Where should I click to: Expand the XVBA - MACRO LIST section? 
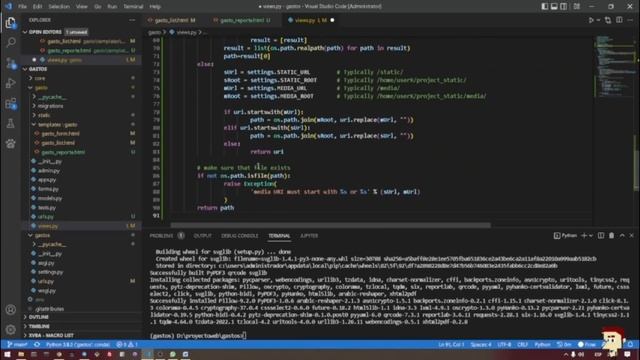(51, 336)
